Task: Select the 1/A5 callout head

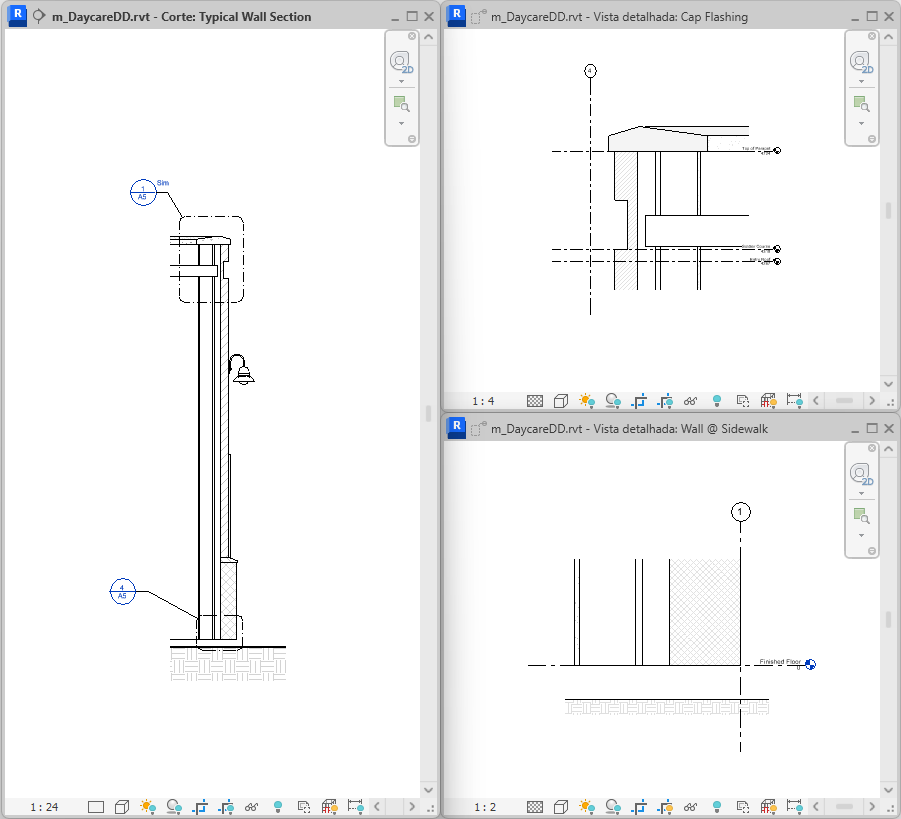Action: [143, 193]
